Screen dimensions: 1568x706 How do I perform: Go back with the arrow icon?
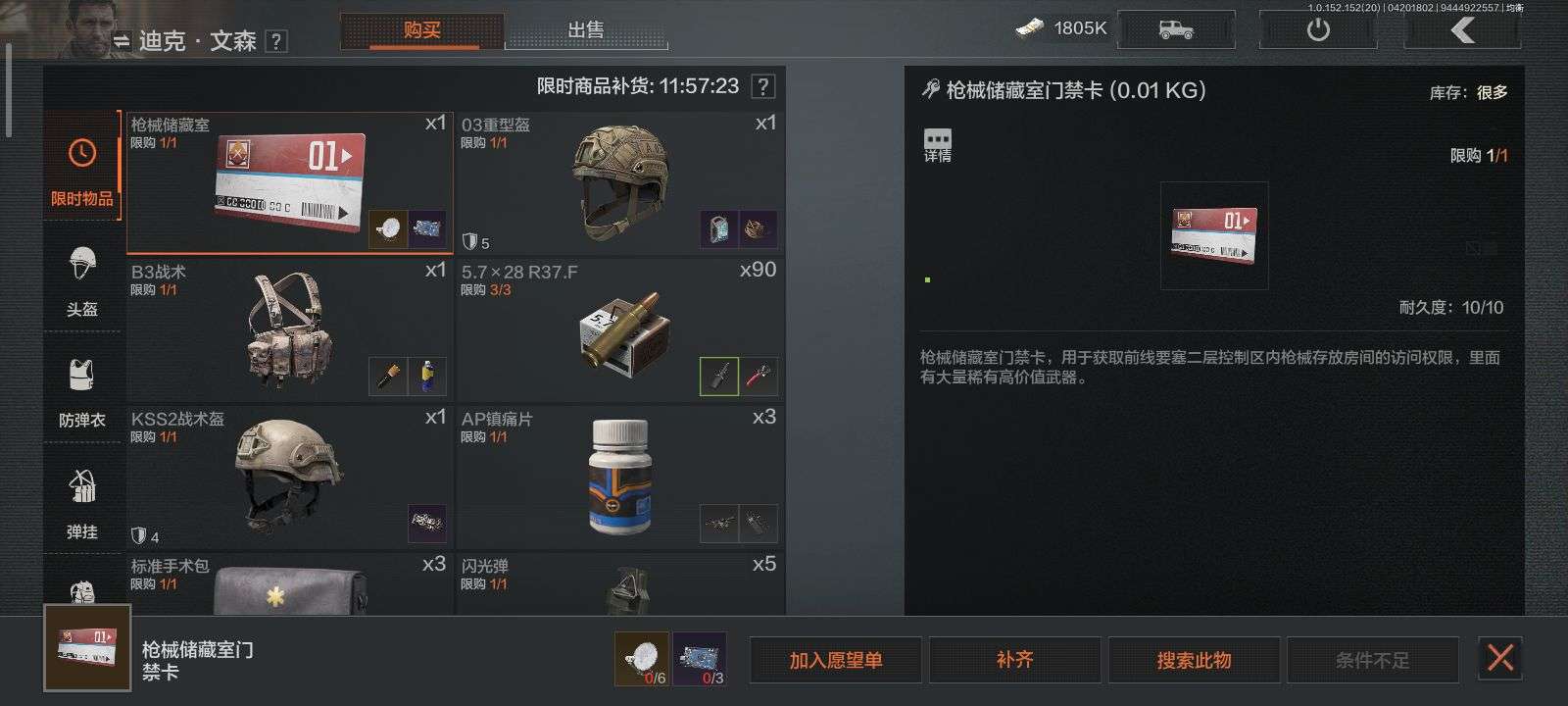click(x=1462, y=29)
